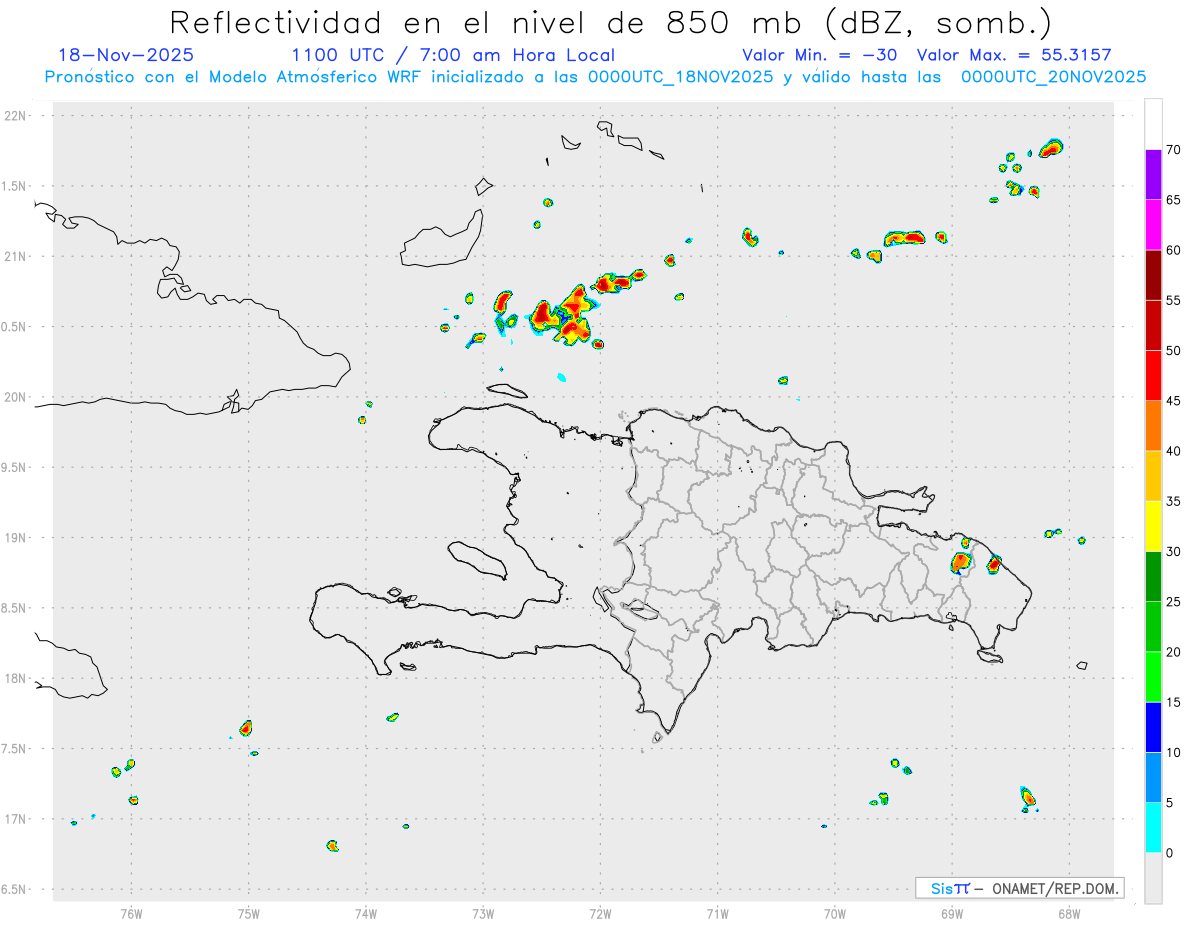
Task: Click the colorbar tick label "70"
Action: click(1173, 150)
